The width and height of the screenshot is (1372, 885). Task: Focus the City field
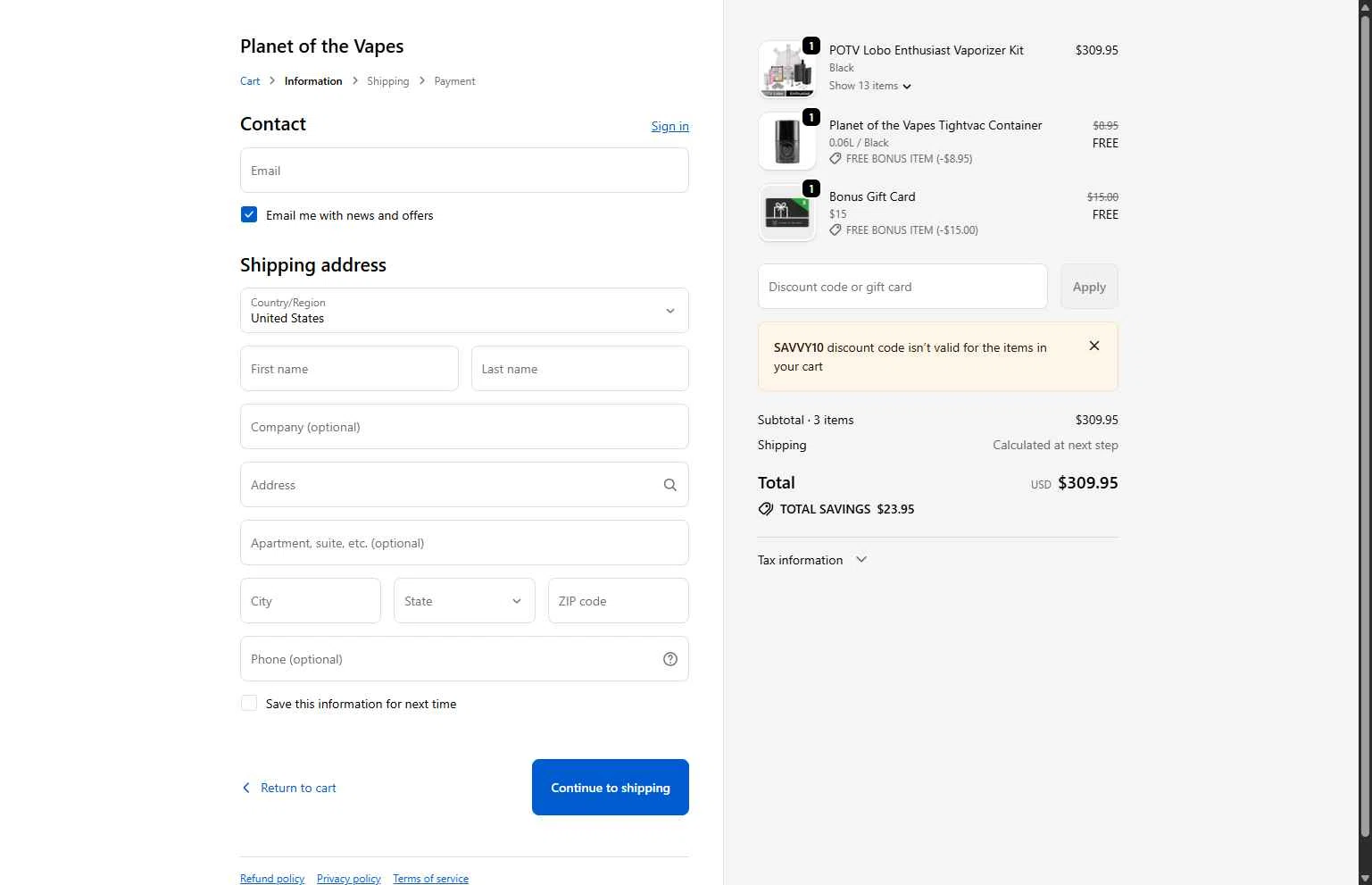point(311,601)
